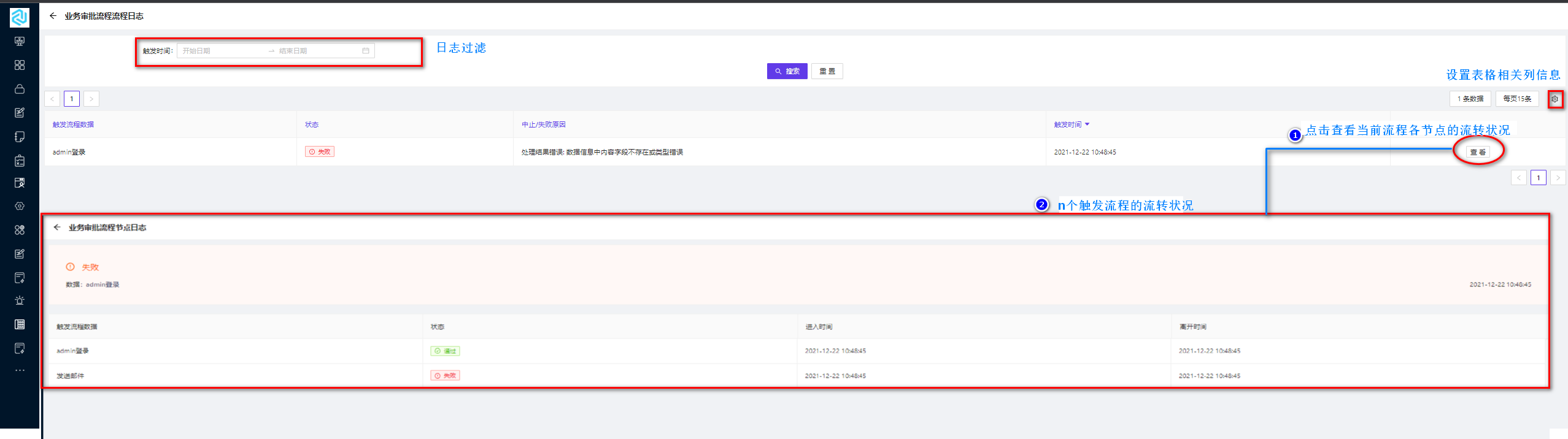Select page 1 in bottom-right pagination
This screenshot has width=1568, height=439.
pos(1539,178)
